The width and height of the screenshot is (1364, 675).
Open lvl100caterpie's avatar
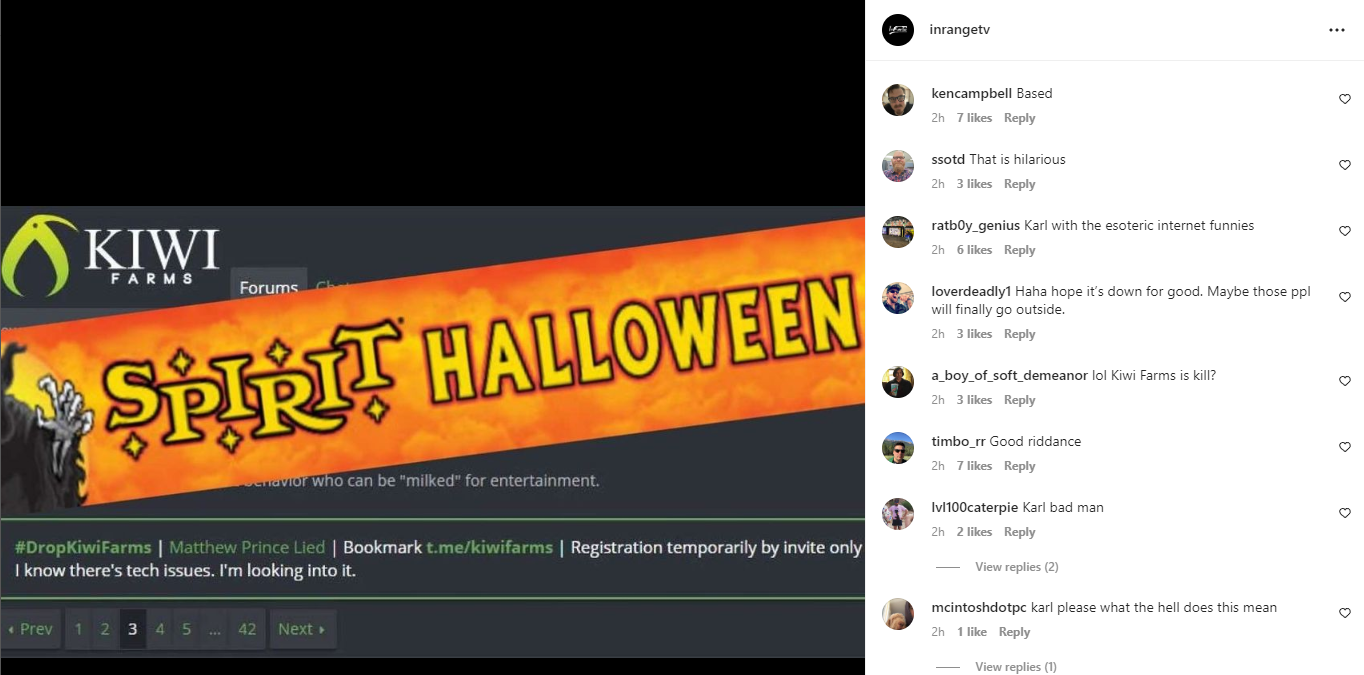[898, 514]
